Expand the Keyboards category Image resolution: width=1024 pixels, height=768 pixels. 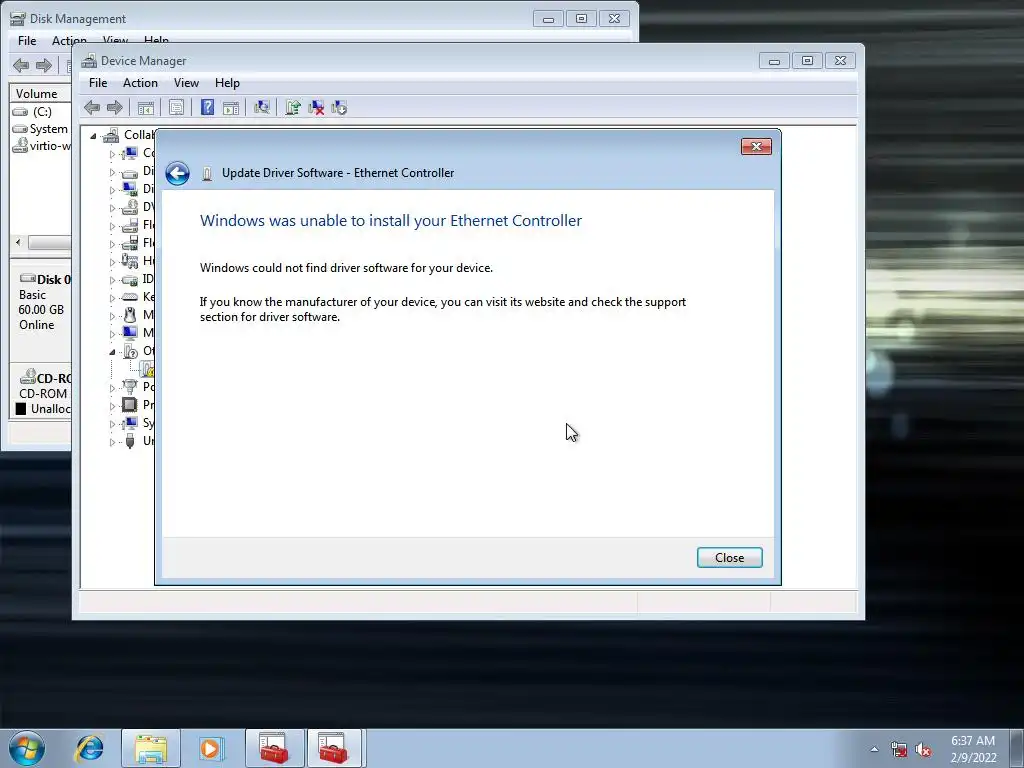[x=112, y=298]
